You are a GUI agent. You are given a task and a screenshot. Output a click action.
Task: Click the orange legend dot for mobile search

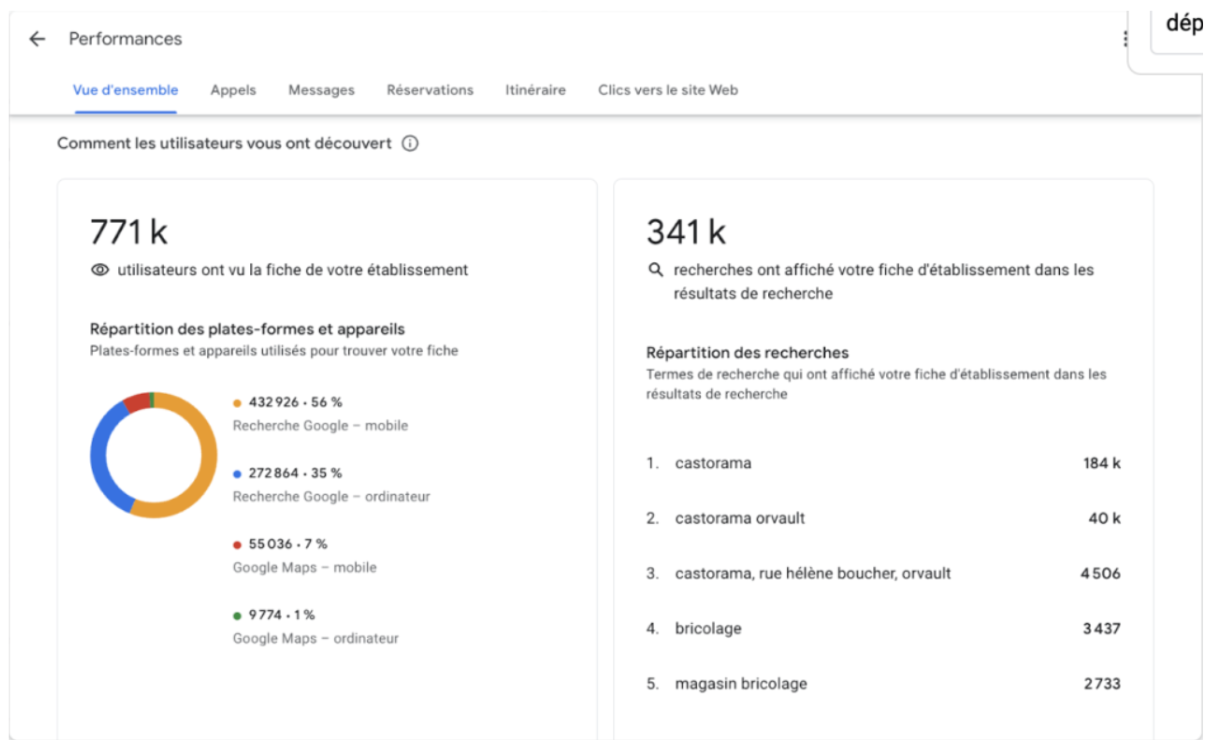(x=237, y=403)
